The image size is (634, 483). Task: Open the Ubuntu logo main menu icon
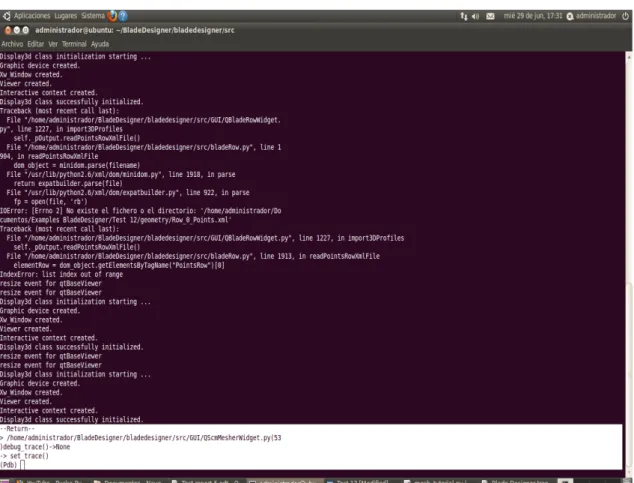pos(6,16)
